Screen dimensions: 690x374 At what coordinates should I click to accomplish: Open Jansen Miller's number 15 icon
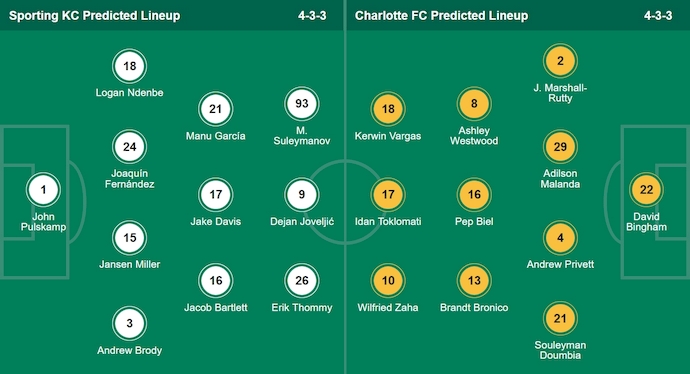coord(129,238)
